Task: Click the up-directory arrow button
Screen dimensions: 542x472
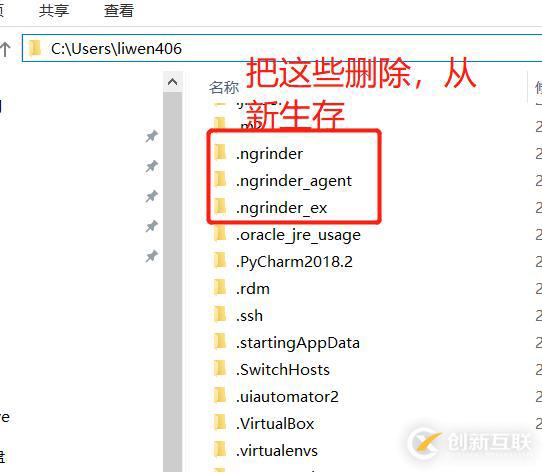Action: coord(5,49)
